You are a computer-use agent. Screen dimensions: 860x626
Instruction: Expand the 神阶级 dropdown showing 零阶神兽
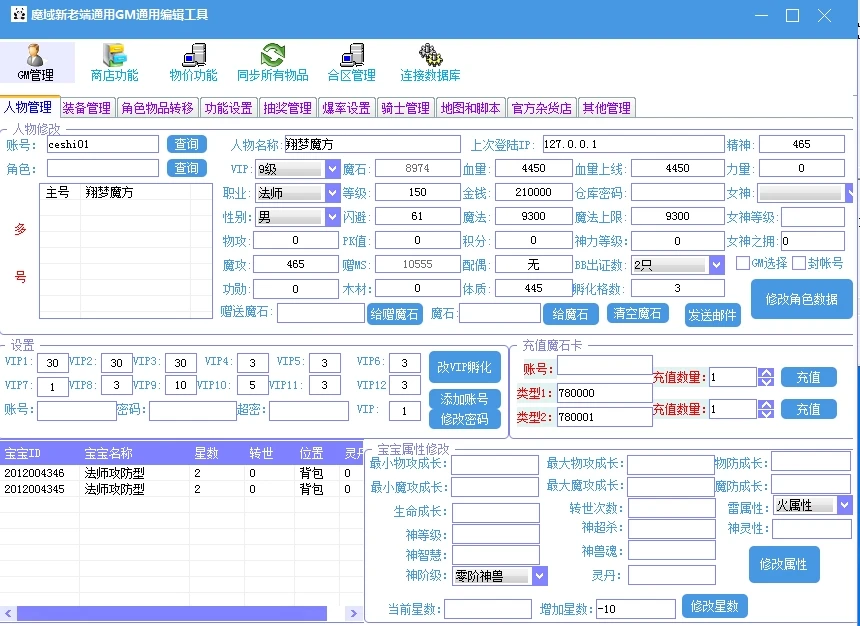click(x=540, y=576)
